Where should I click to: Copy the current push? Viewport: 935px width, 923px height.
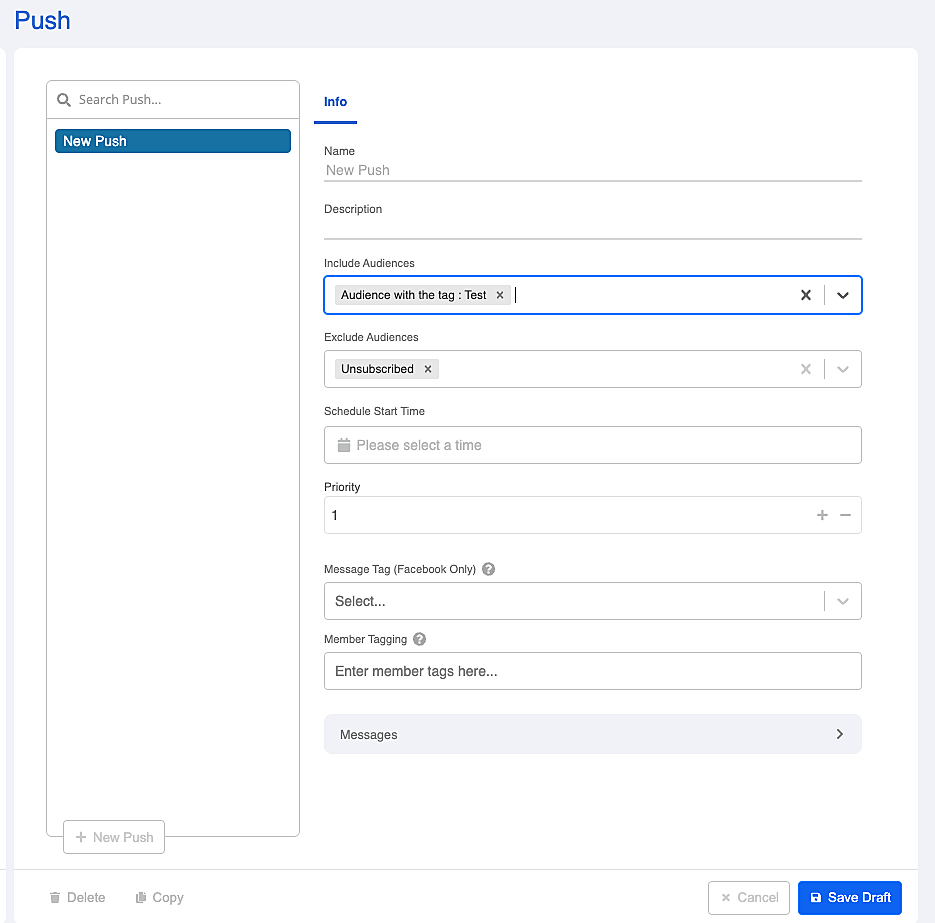[x=160, y=897]
